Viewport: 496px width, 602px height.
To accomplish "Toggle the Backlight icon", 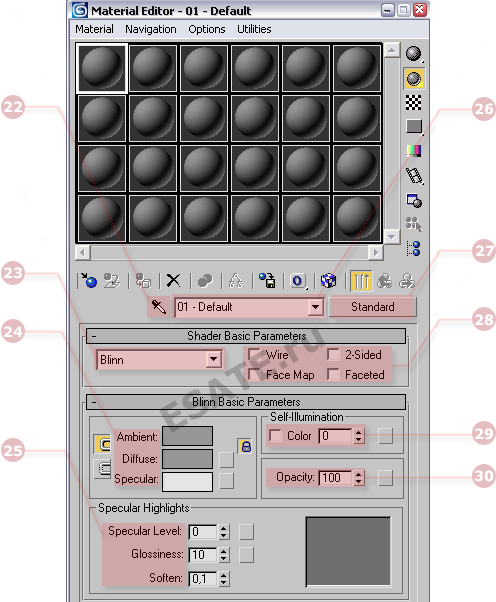I will tap(414, 79).
